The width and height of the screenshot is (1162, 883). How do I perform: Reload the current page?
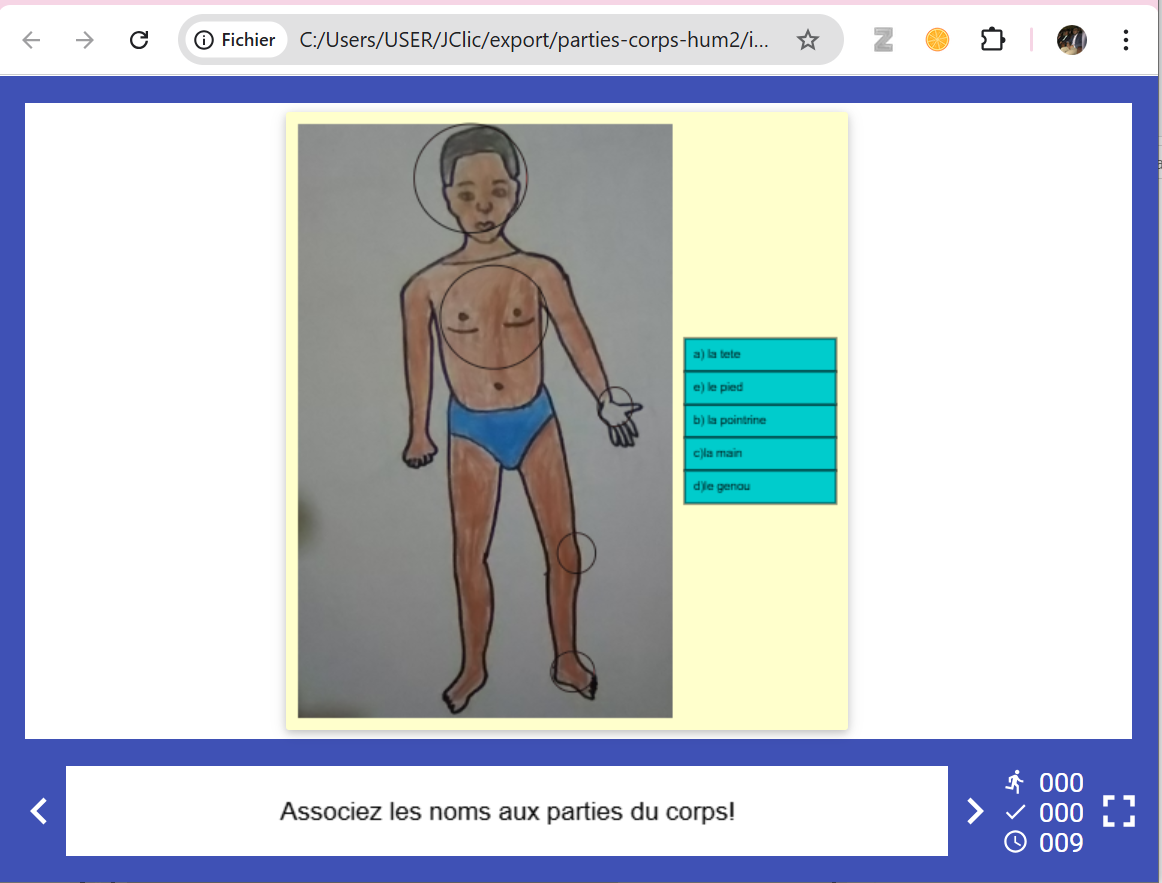140,40
